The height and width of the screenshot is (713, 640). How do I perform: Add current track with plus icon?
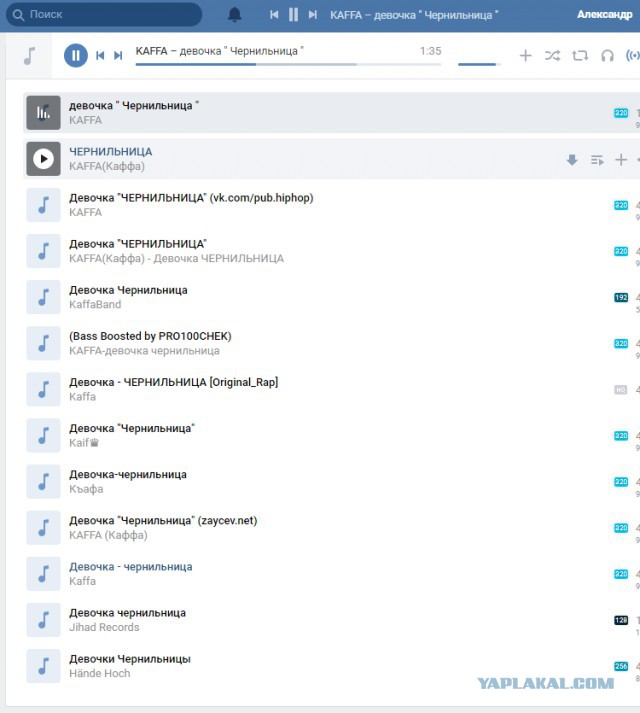[x=525, y=55]
